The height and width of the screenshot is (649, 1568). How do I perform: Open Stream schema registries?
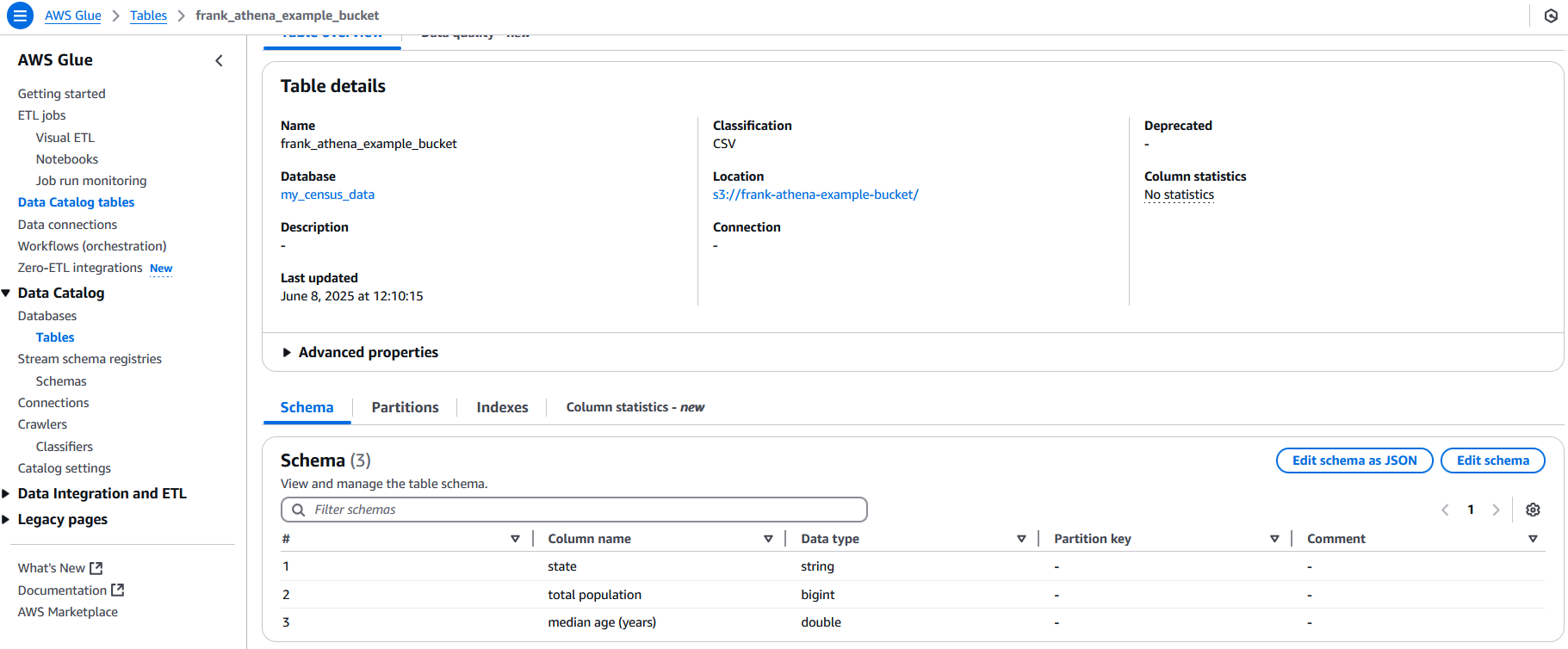[90, 359]
